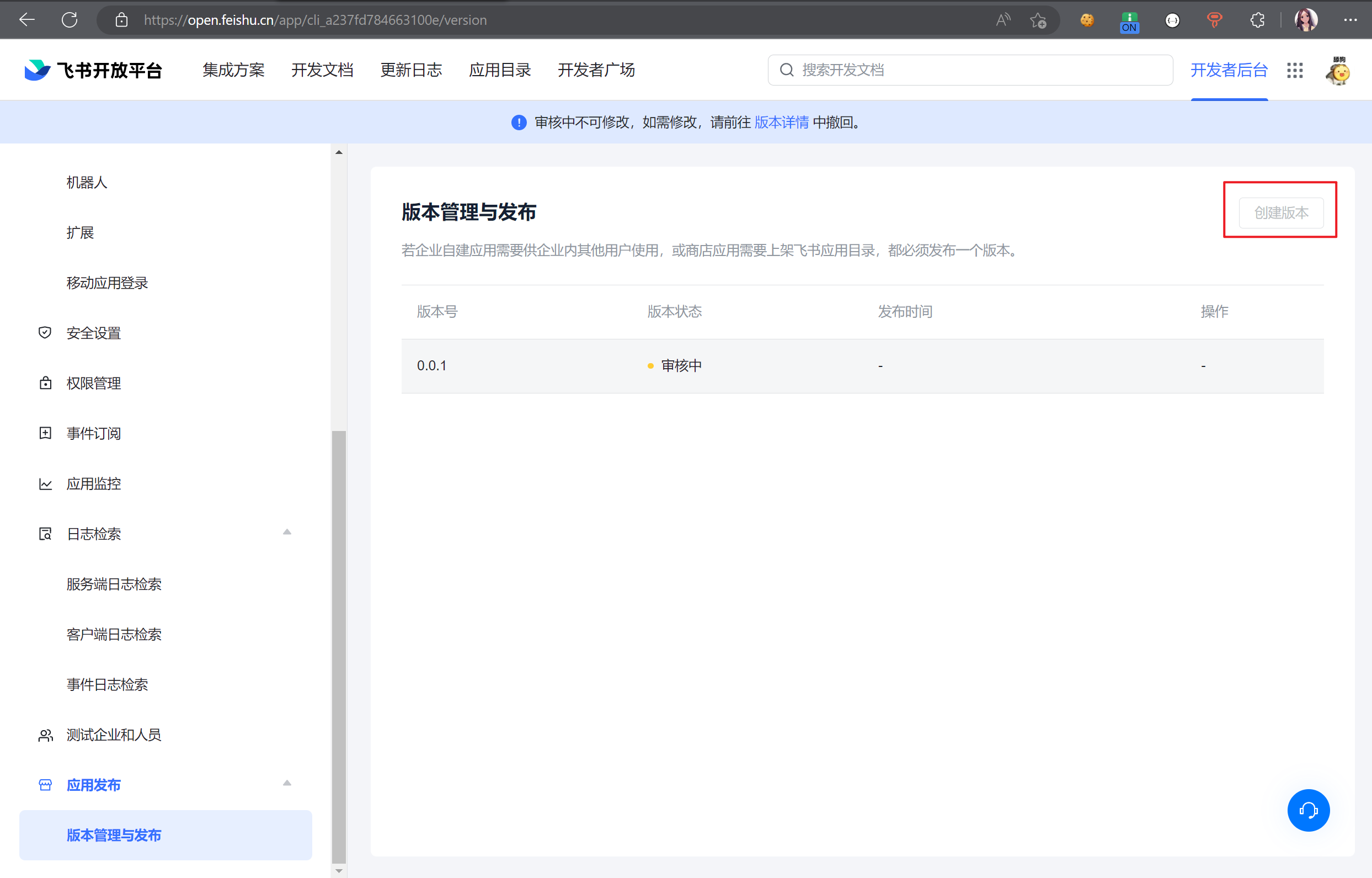This screenshot has height=878, width=1372.
Task: Open the nine-dot apps grid icon
Action: [x=1295, y=70]
